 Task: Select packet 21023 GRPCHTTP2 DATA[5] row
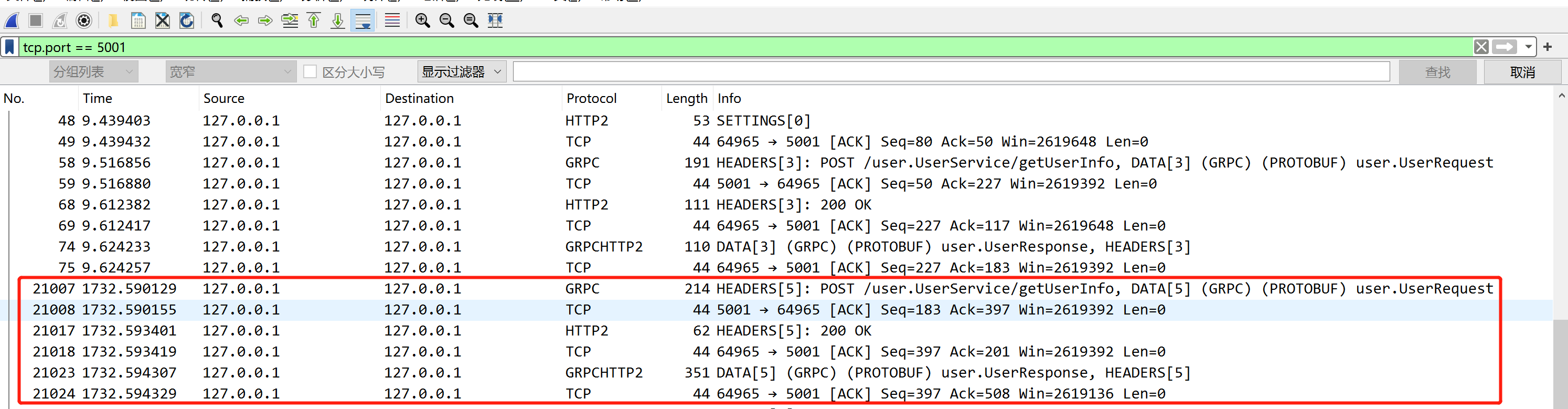pos(776,373)
